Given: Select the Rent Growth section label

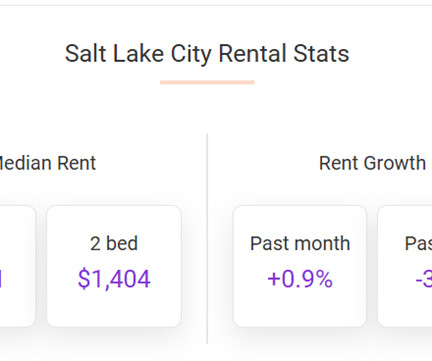Looking at the screenshot, I should (372, 163).
